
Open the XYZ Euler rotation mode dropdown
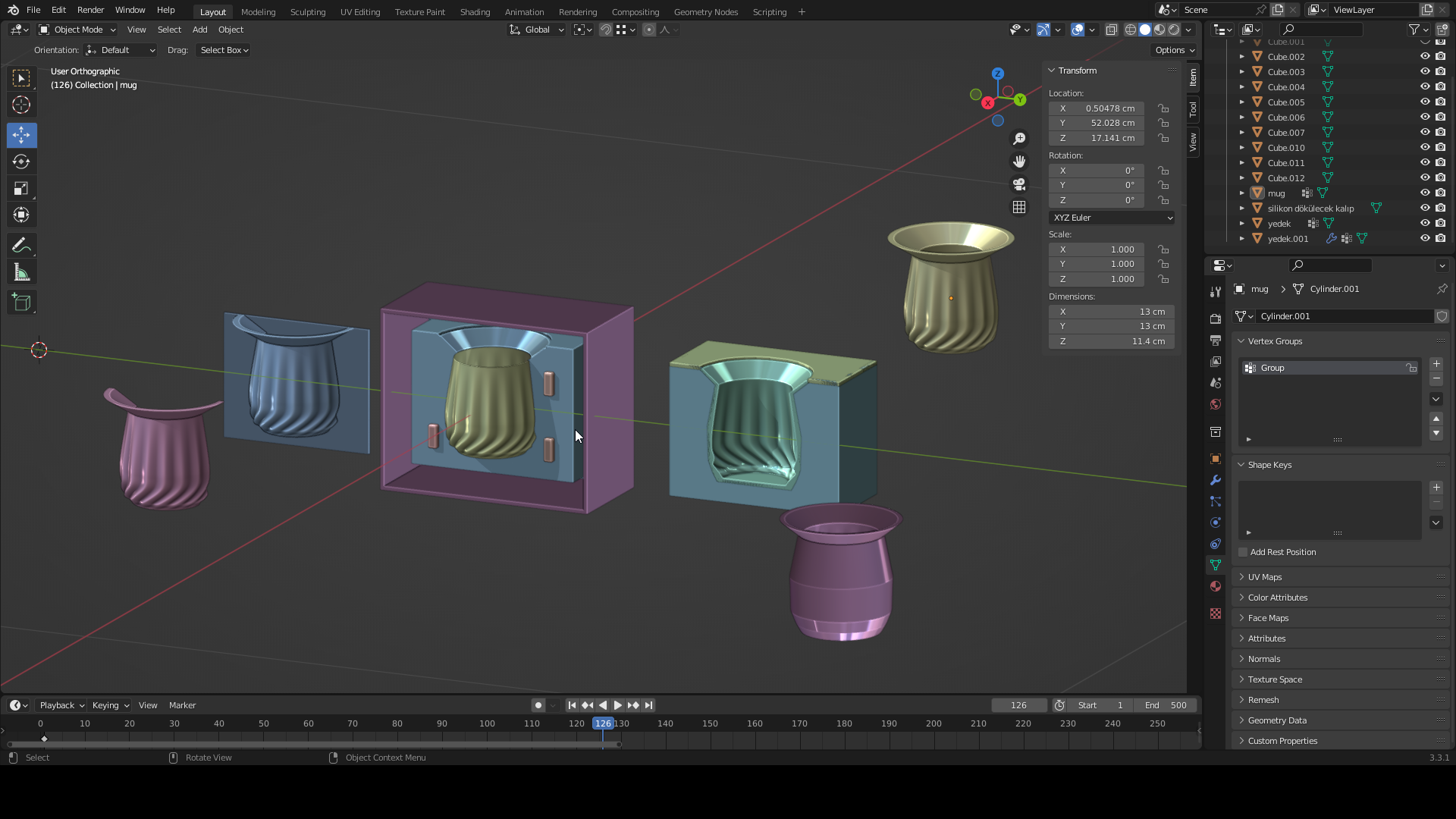click(1112, 218)
